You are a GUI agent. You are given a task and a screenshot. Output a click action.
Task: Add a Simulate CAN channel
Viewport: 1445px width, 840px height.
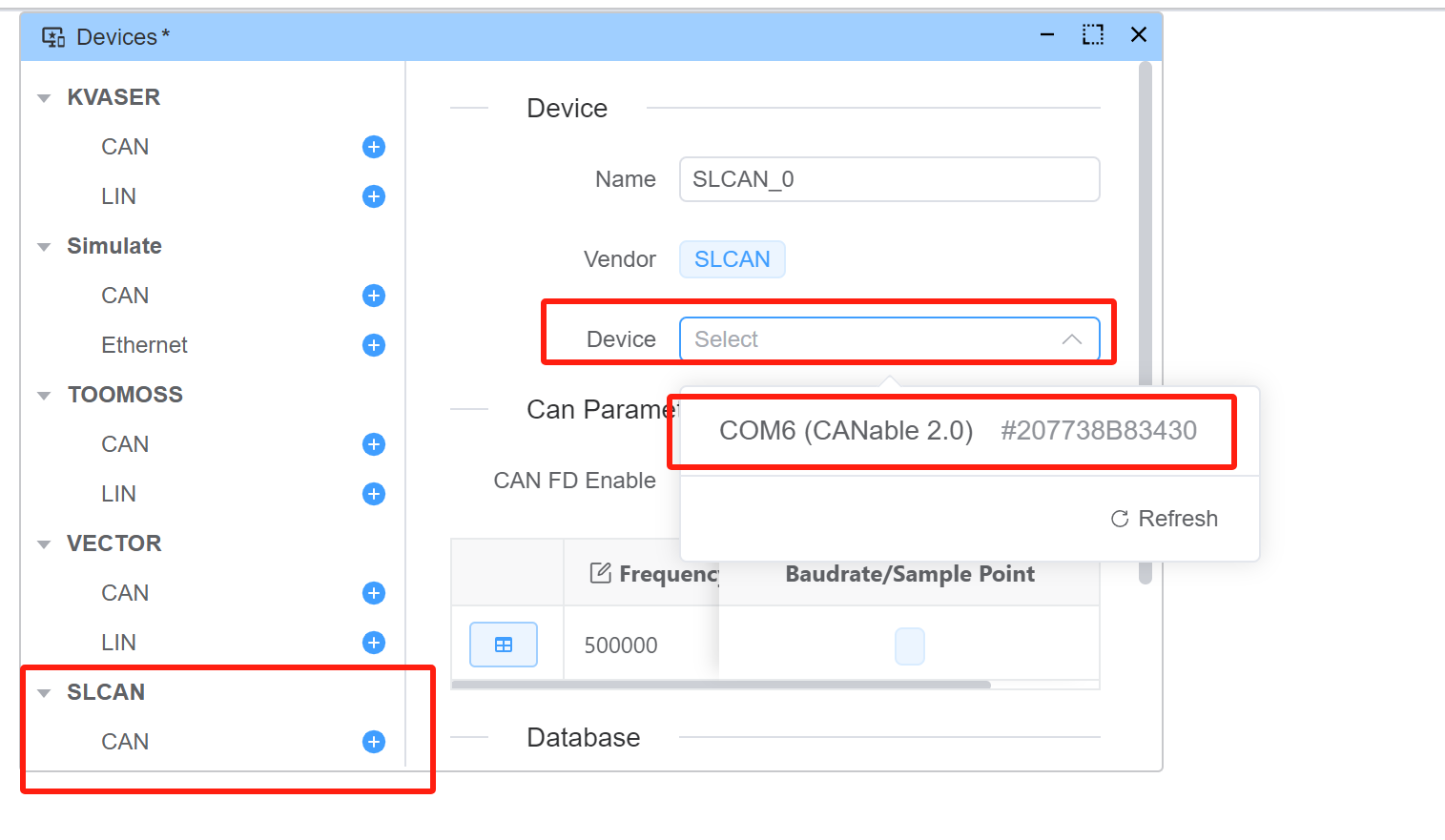[x=373, y=296]
